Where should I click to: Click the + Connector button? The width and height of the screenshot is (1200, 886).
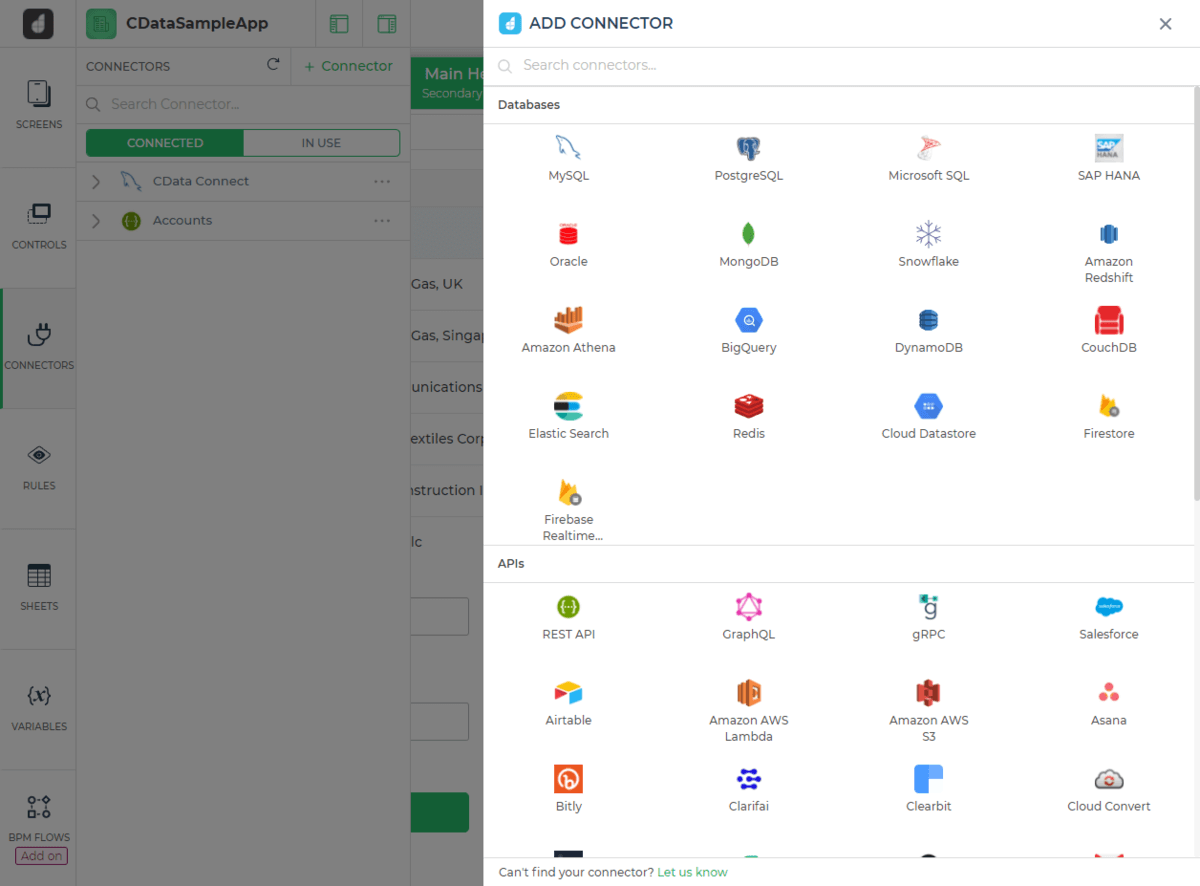(x=348, y=66)
